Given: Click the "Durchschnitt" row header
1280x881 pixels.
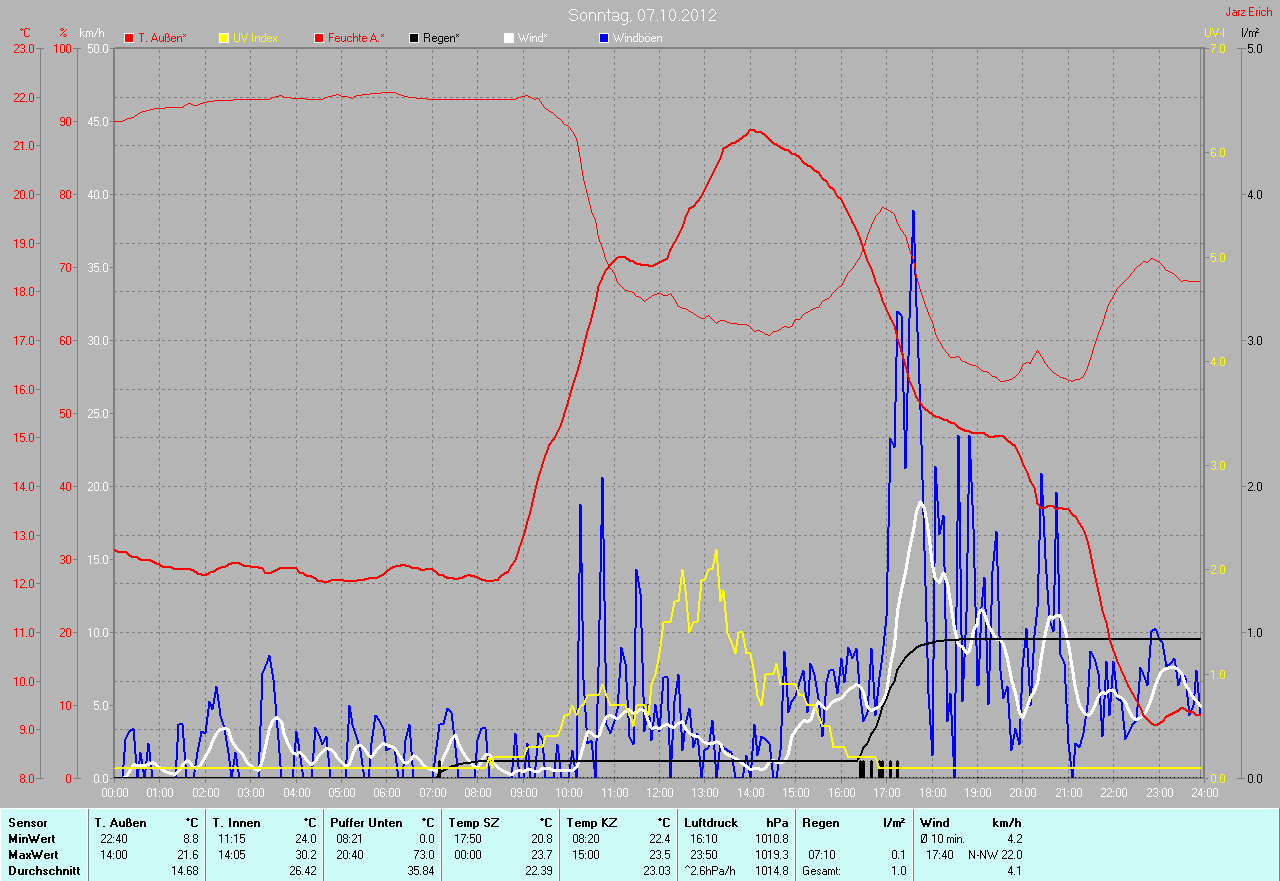Looking at the screenshot, I should 44,871.
